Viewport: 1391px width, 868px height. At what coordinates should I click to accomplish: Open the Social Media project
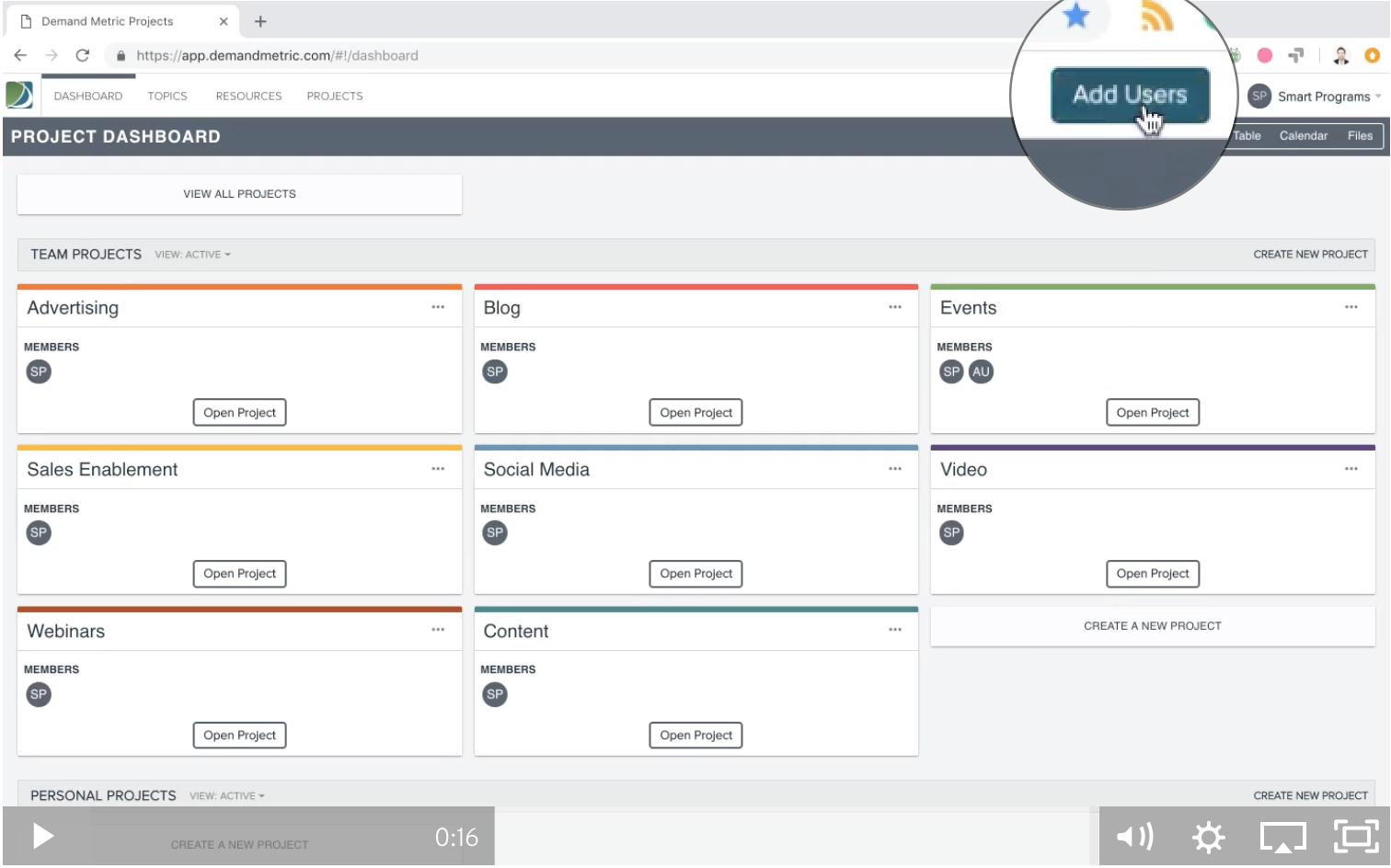pyautogui.click(x=695, y=574)
